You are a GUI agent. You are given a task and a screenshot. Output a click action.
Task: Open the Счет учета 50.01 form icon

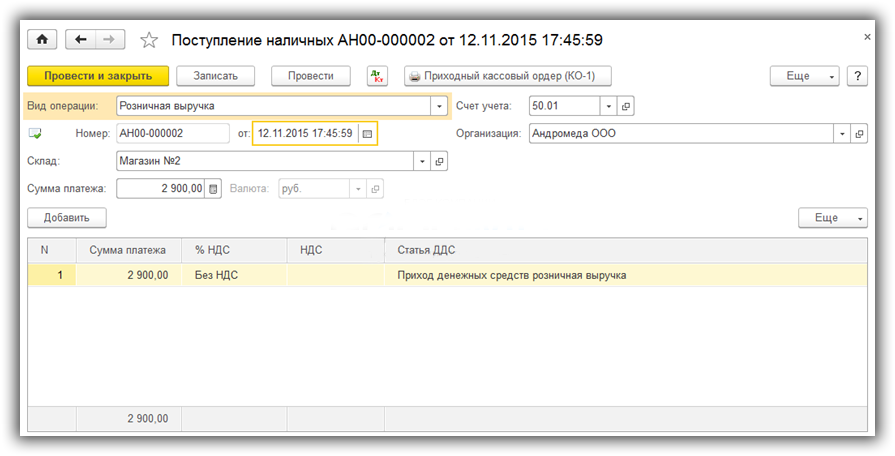(626, 106)
